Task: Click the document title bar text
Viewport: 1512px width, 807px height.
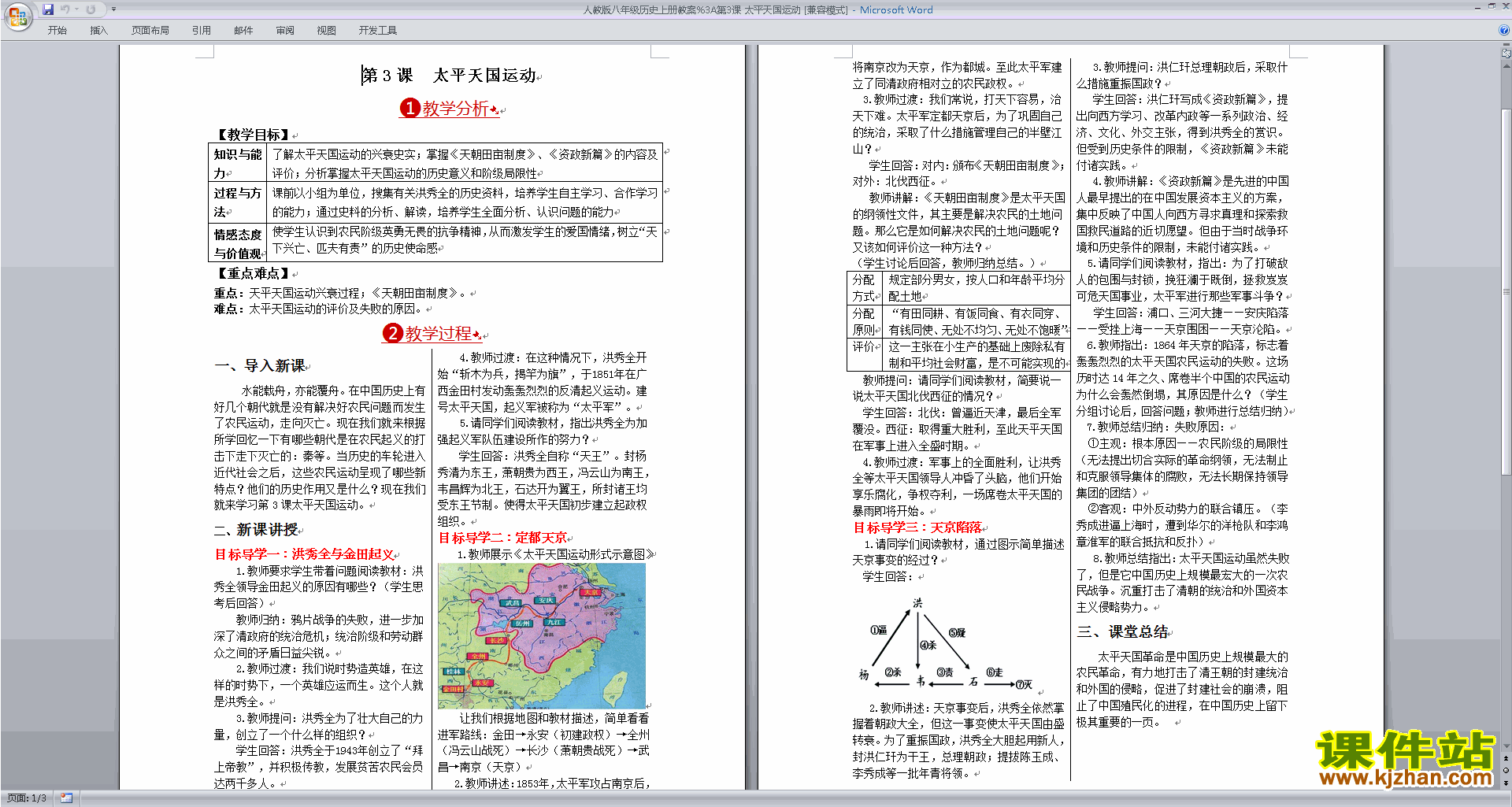Action: point(758,10)
